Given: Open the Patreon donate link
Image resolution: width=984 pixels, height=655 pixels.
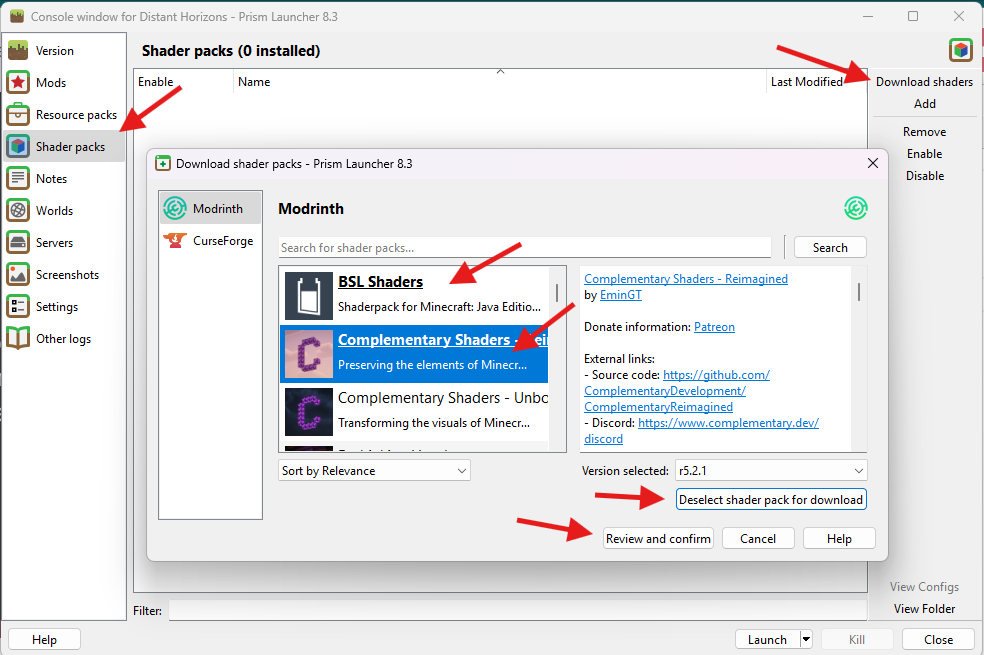Looking at the screenshot, I should coord(714,327).
